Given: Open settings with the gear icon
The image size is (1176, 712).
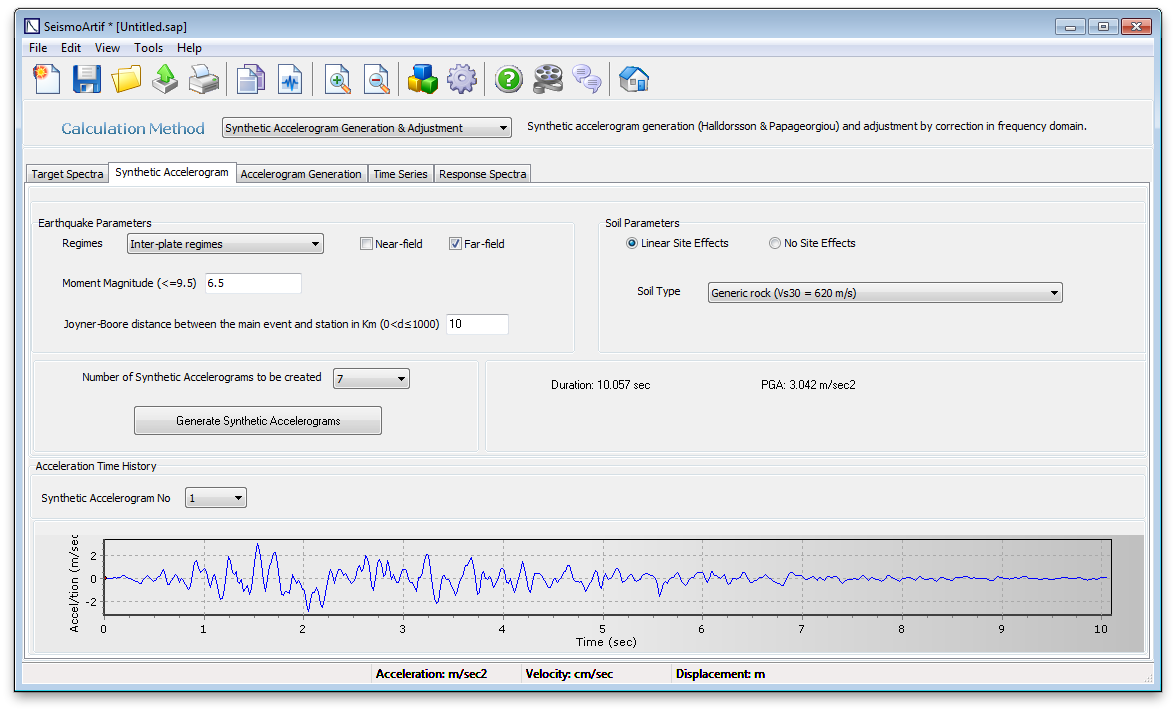Looking at the screenshot, I should click(x=461, y=79).
